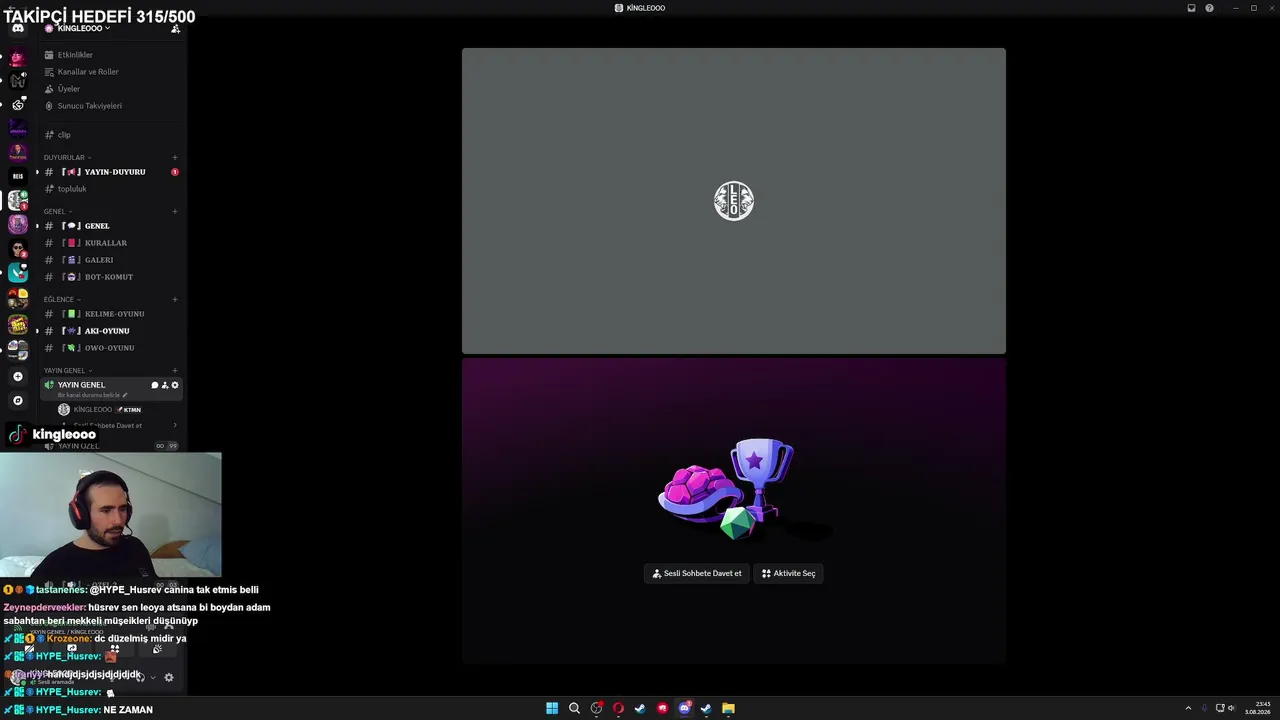The width and height of the screenshot is (1280, 720).
Task: Select the KINGLEOOO video tile
Action: tap(734, 201)
